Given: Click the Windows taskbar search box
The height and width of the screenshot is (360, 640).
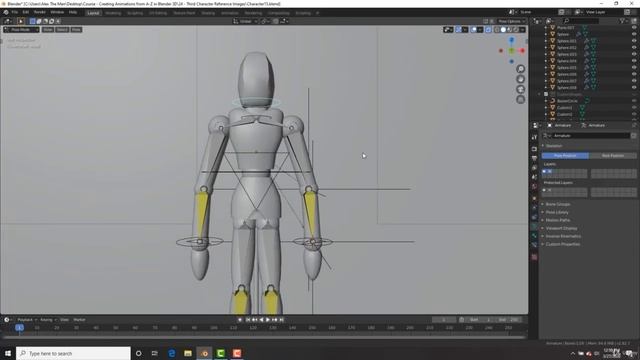Looking at the screenshot, I should tap(73, 353).
